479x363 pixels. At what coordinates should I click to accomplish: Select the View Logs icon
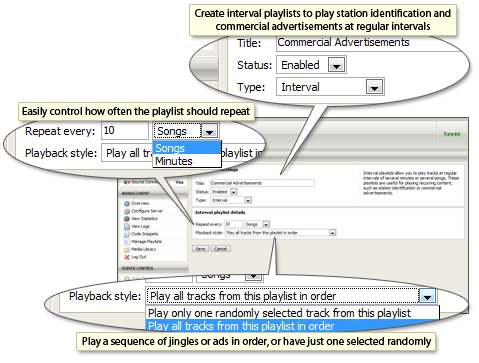127,226
